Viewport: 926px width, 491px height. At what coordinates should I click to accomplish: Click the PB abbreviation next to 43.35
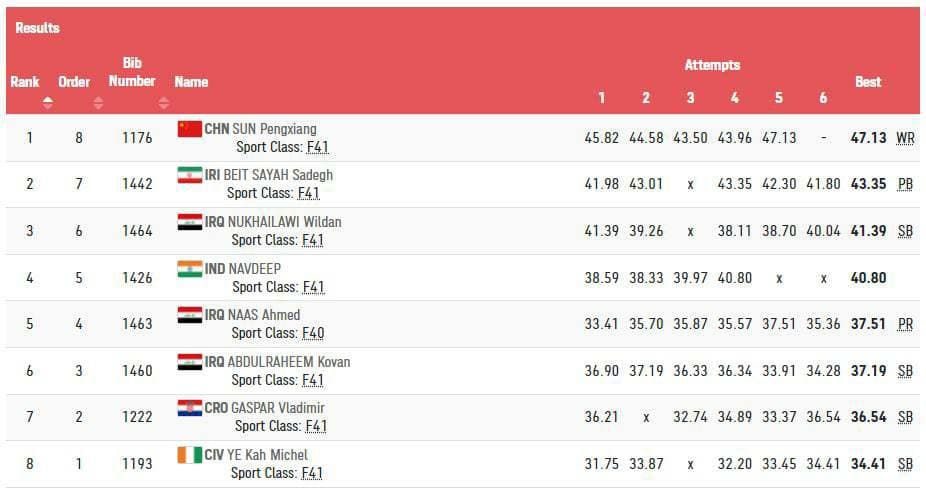coord(905,185)
